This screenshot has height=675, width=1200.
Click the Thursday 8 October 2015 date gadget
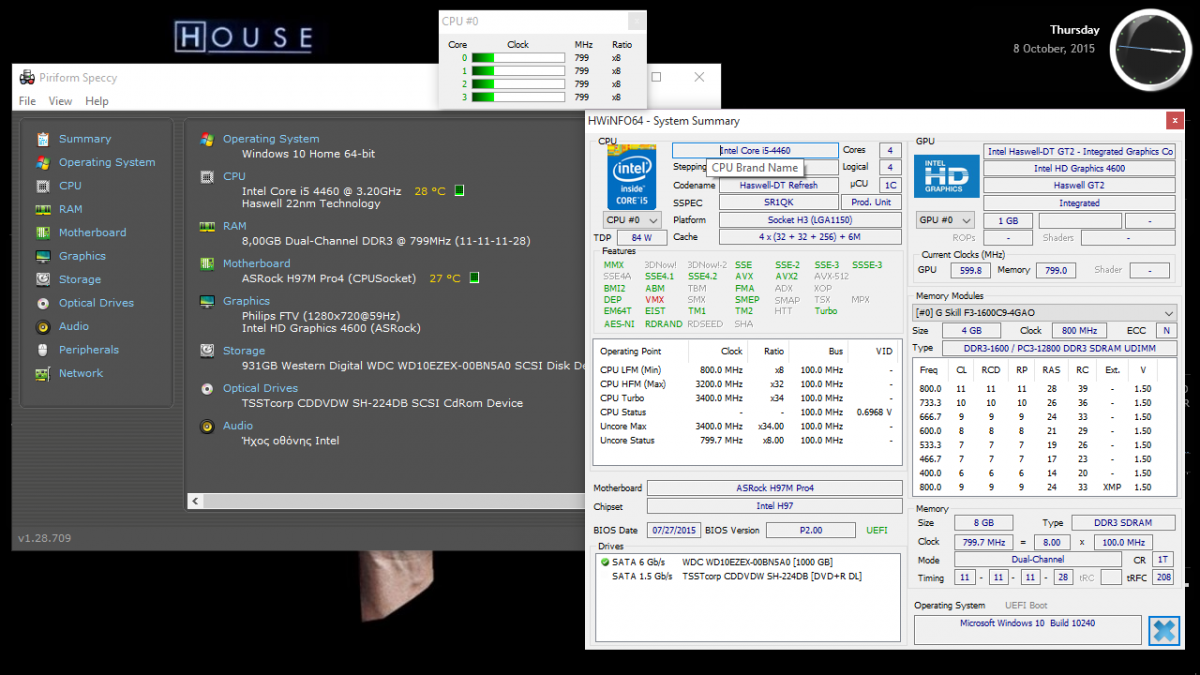click(x=1056, y=39)
